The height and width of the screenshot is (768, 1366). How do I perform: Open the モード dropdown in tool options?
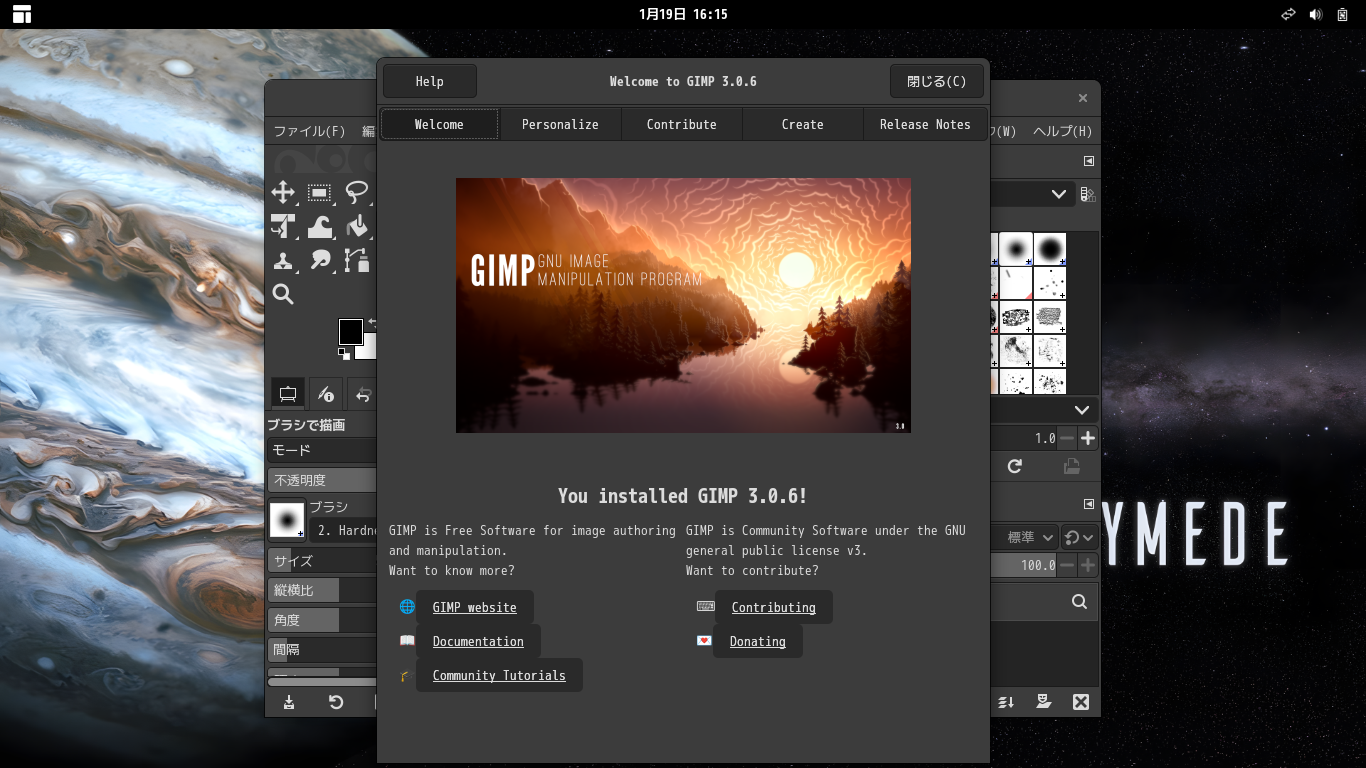pos(322,451)
